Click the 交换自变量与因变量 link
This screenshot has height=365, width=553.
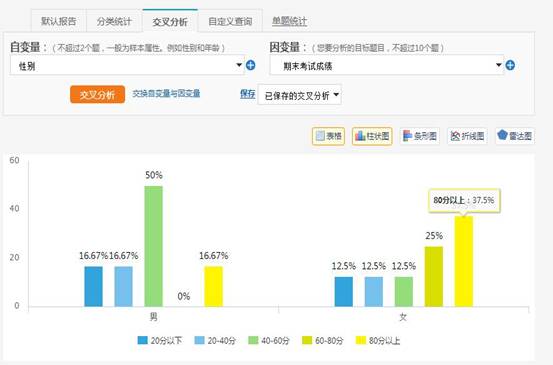(x=166, y=93)
